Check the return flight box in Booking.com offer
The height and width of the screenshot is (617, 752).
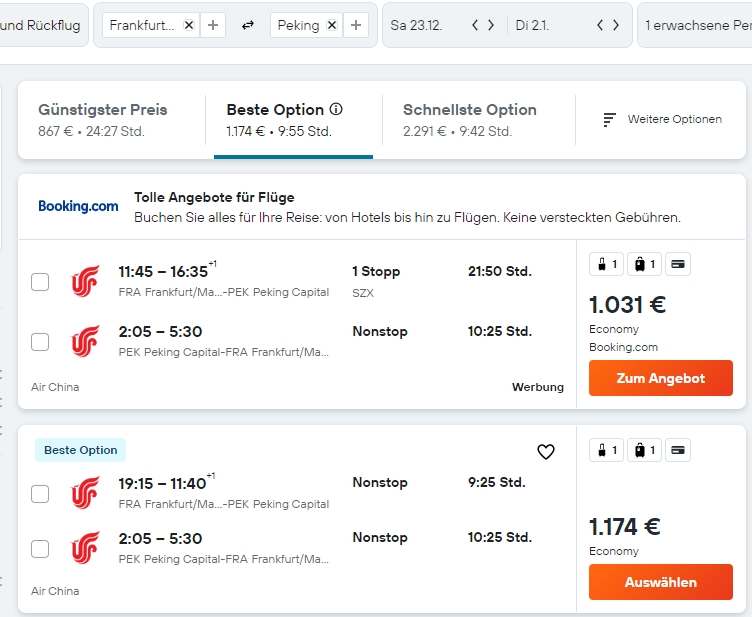[x=40, y=342]
